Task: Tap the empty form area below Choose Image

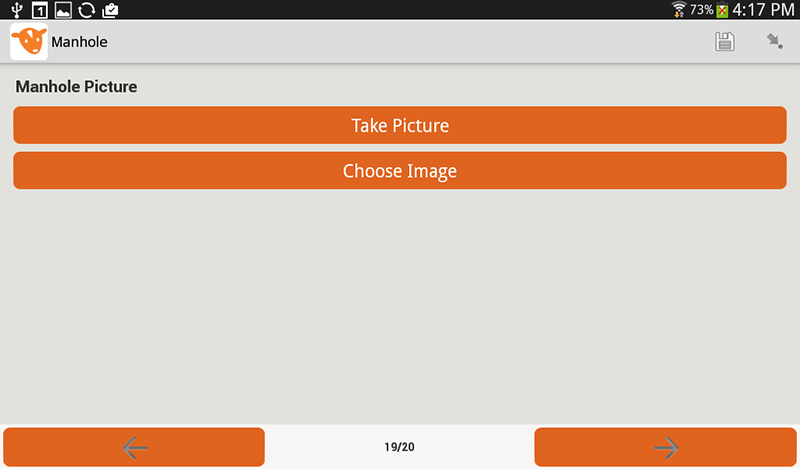Action: click(400, 300)
